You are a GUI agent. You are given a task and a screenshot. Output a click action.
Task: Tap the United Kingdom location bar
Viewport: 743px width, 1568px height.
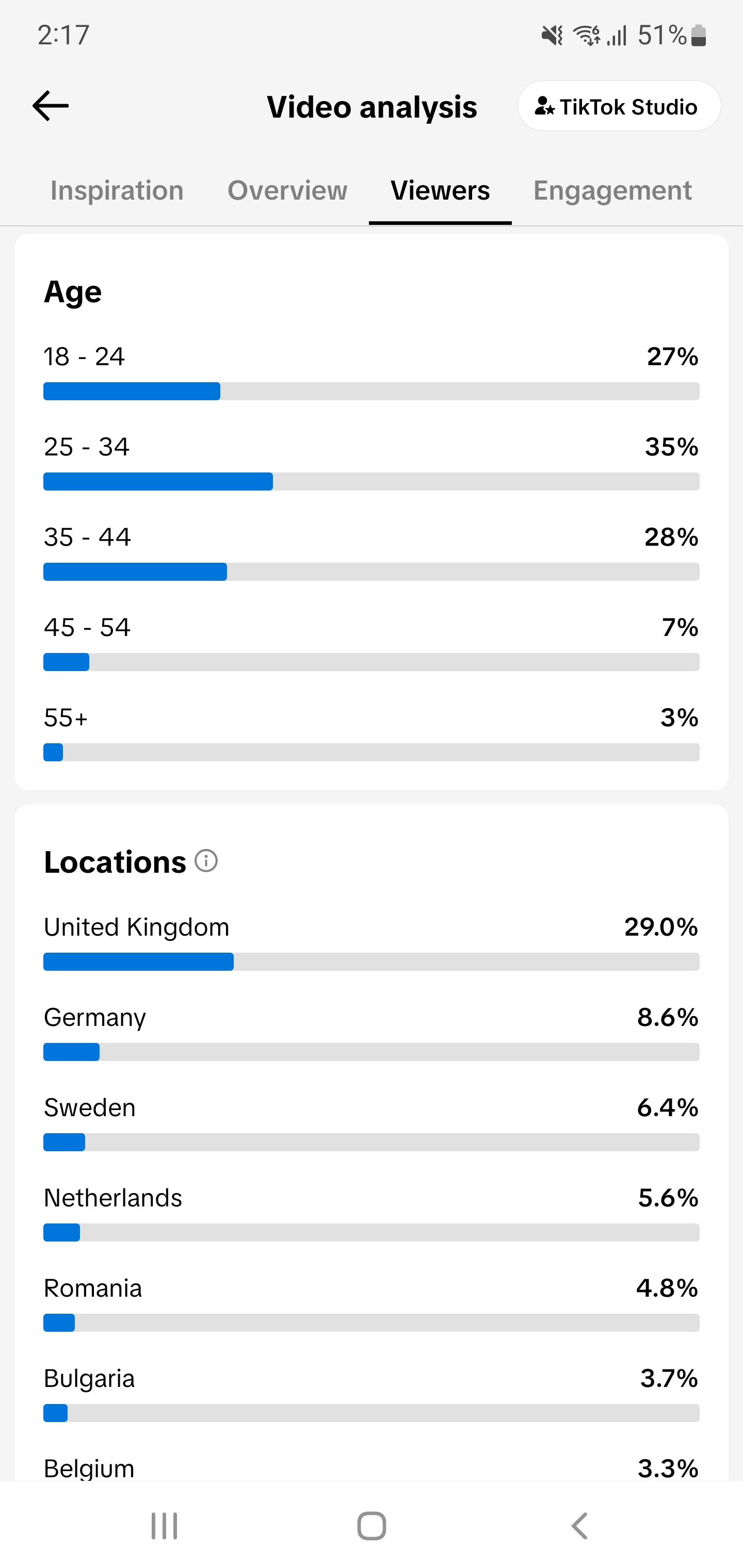click(372, 962)
